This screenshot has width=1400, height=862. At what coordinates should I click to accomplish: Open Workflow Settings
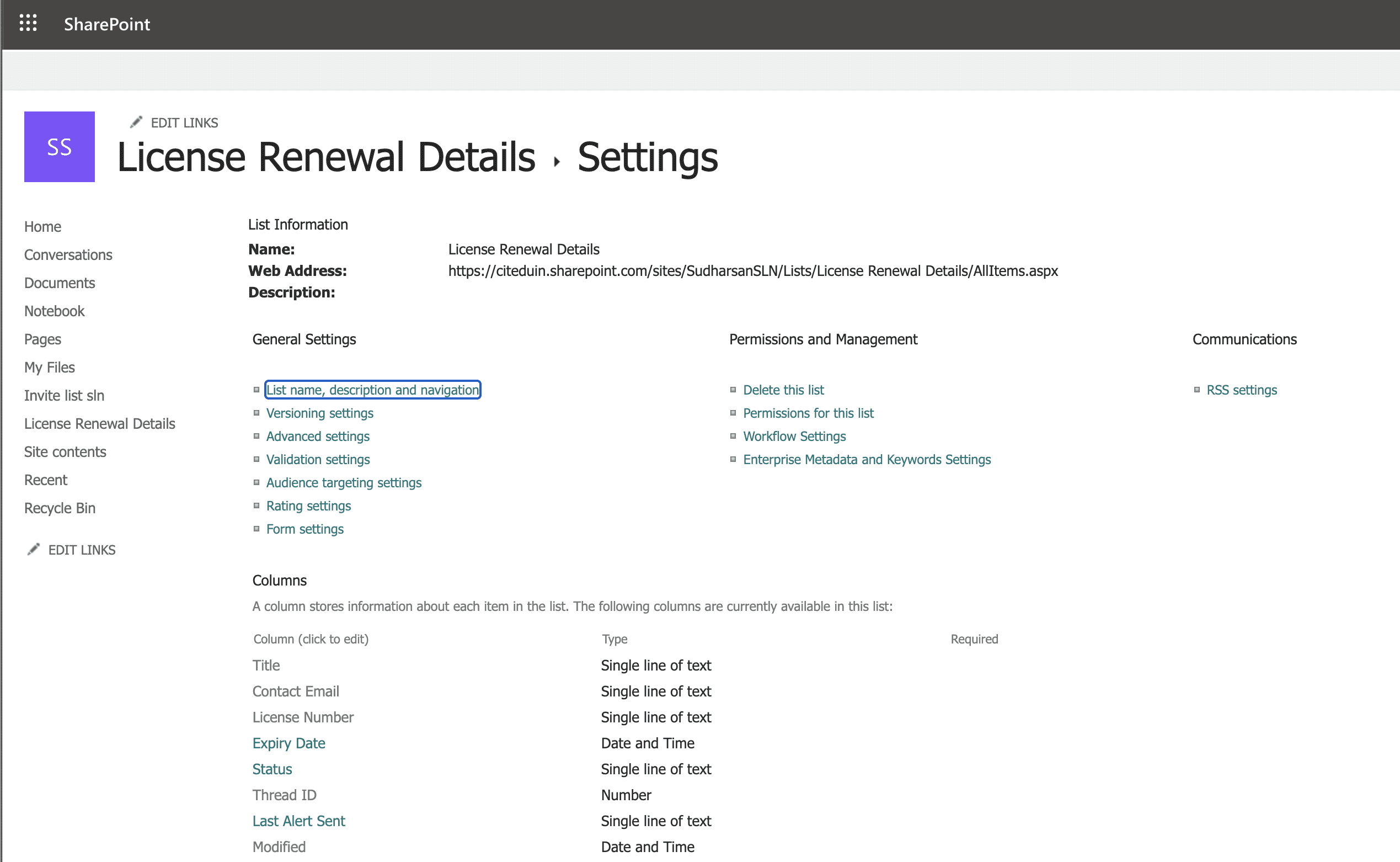click(x=794, y=436)
